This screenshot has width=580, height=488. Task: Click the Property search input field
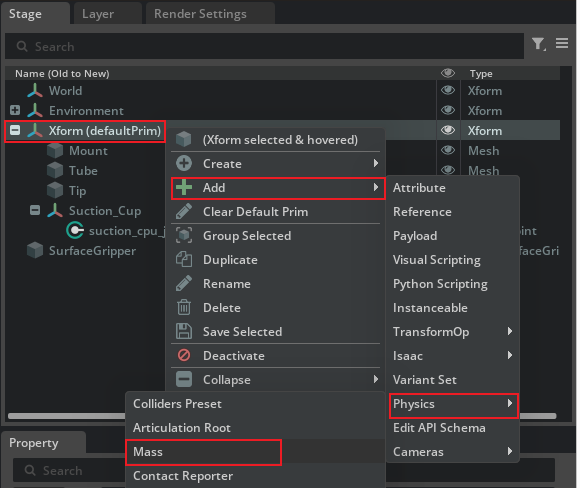tap(284, 470)
